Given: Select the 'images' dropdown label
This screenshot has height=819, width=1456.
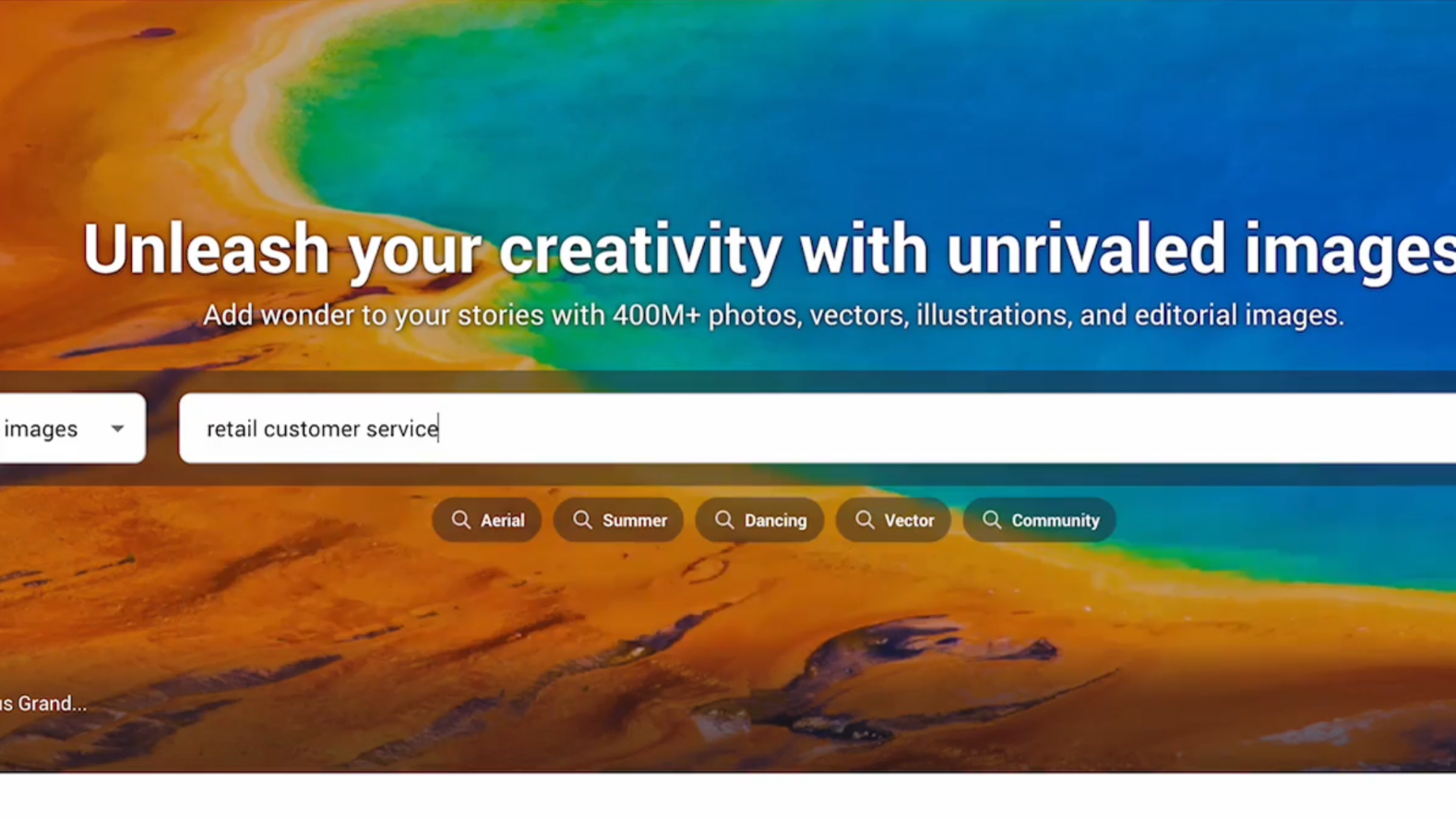Looking at the screenshot, I should (x=41, y=429).
